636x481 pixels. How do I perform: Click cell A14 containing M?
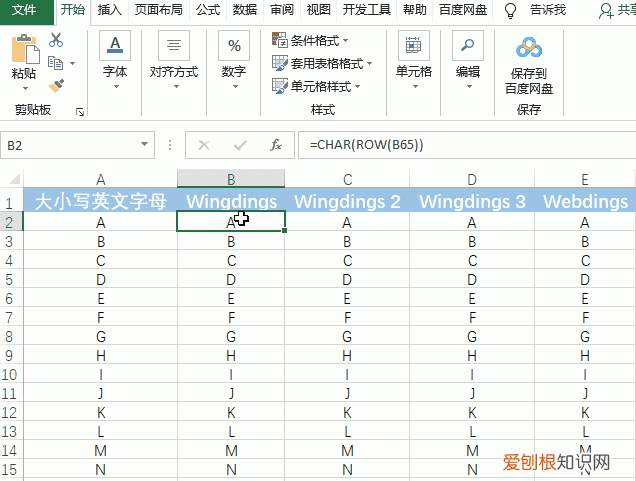pyautogui.click(x=101, y=451)
